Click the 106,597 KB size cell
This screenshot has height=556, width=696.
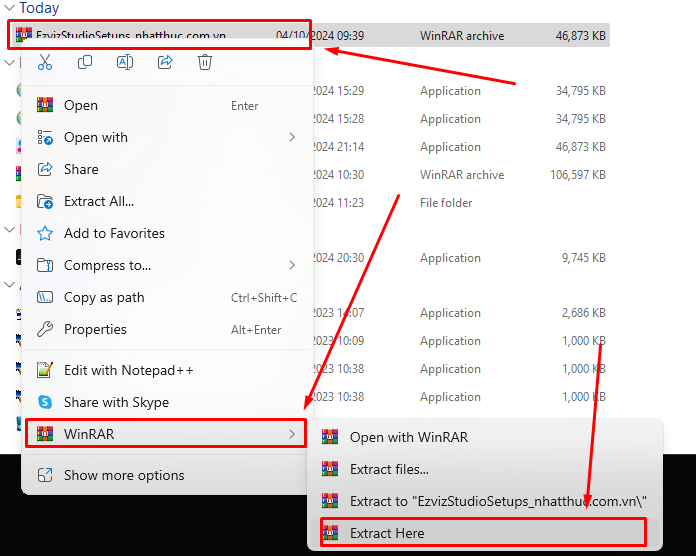[578, 175]
